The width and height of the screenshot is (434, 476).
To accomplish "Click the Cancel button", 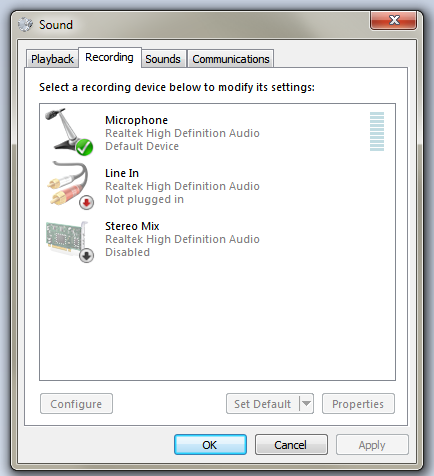I will [x=291, y=445].
